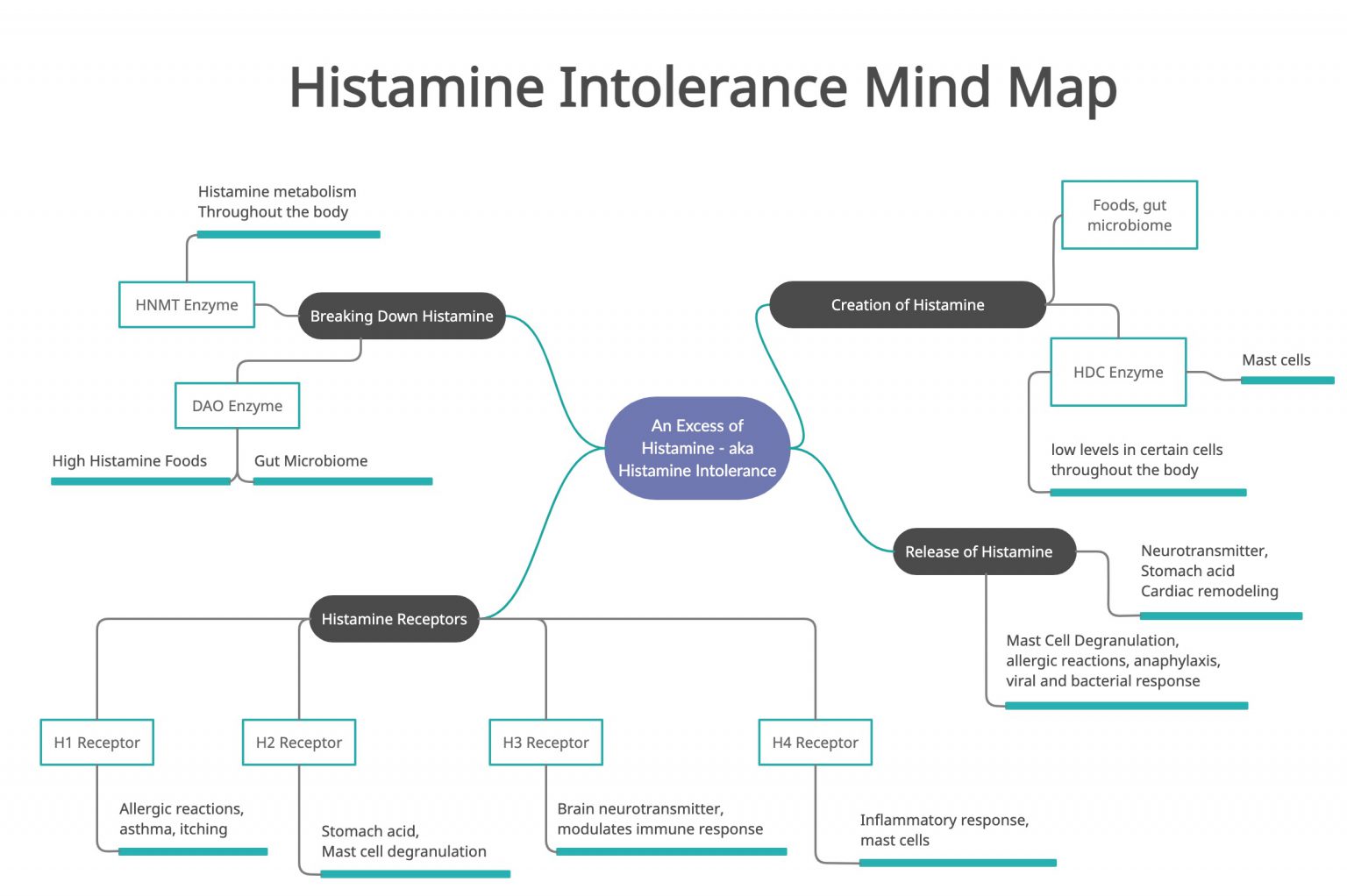The image size is (1347, 896).
Task: Collapse the "Mast cells" leaf label
Action: click(1276, 359)
